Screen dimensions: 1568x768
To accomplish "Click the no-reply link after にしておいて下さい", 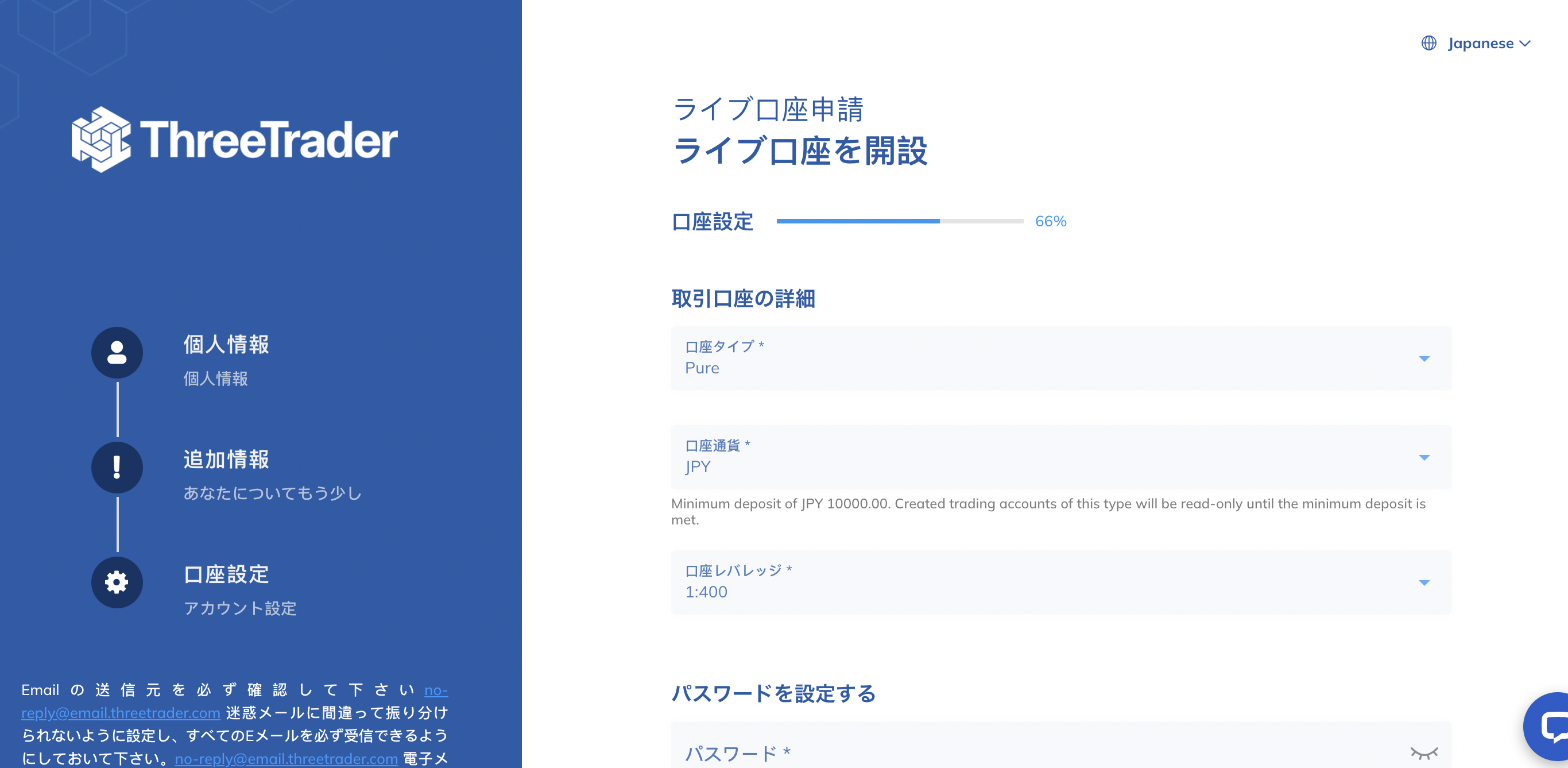I will click(286, 759).
